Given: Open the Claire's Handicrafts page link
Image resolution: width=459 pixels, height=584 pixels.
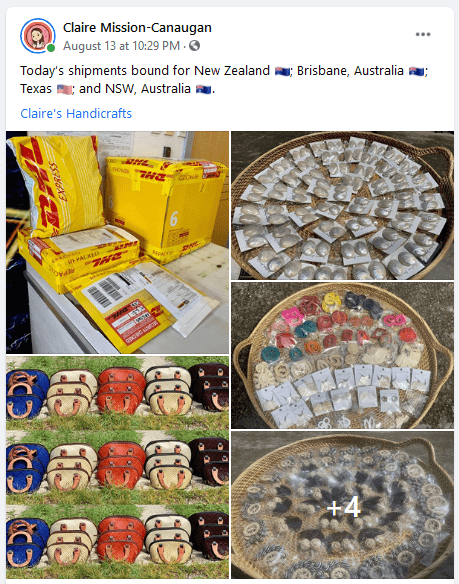Looking at the screenshot, I should (x=76, y=113).
